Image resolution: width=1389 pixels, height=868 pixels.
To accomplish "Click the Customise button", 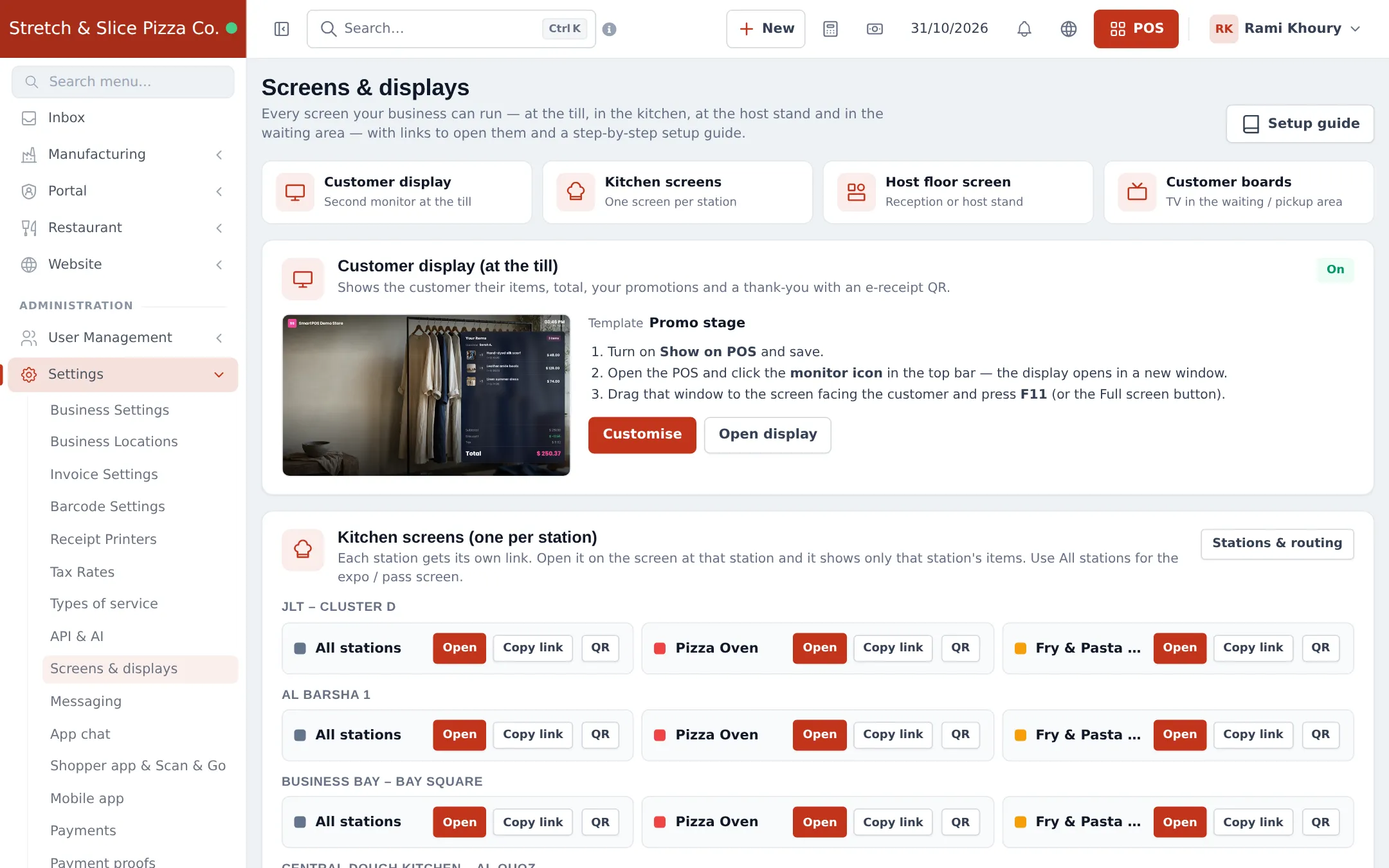I will 642,435.
